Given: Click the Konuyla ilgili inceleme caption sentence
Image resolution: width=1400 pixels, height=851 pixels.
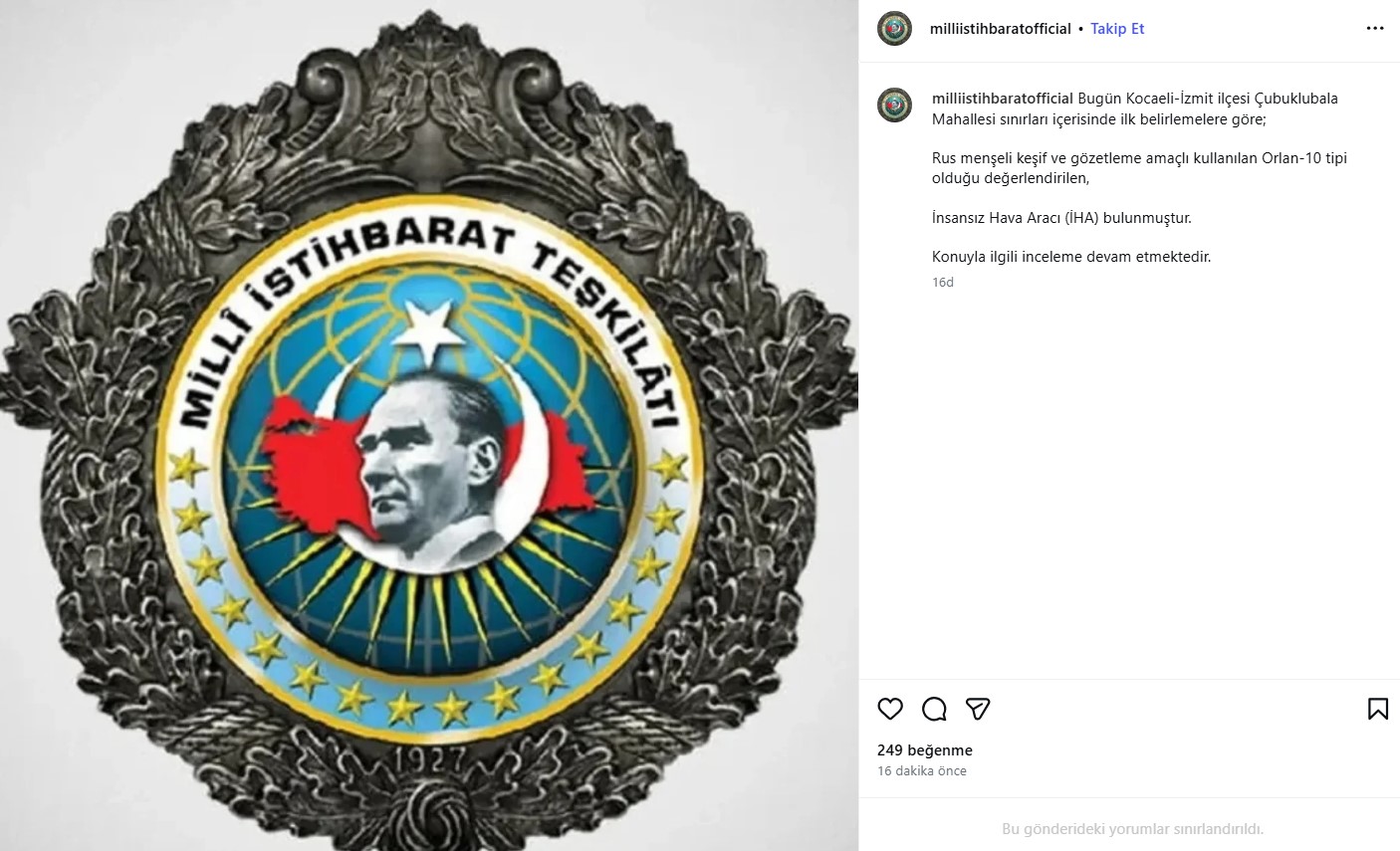Looking at the screenshot, I should pos(1071,257).
